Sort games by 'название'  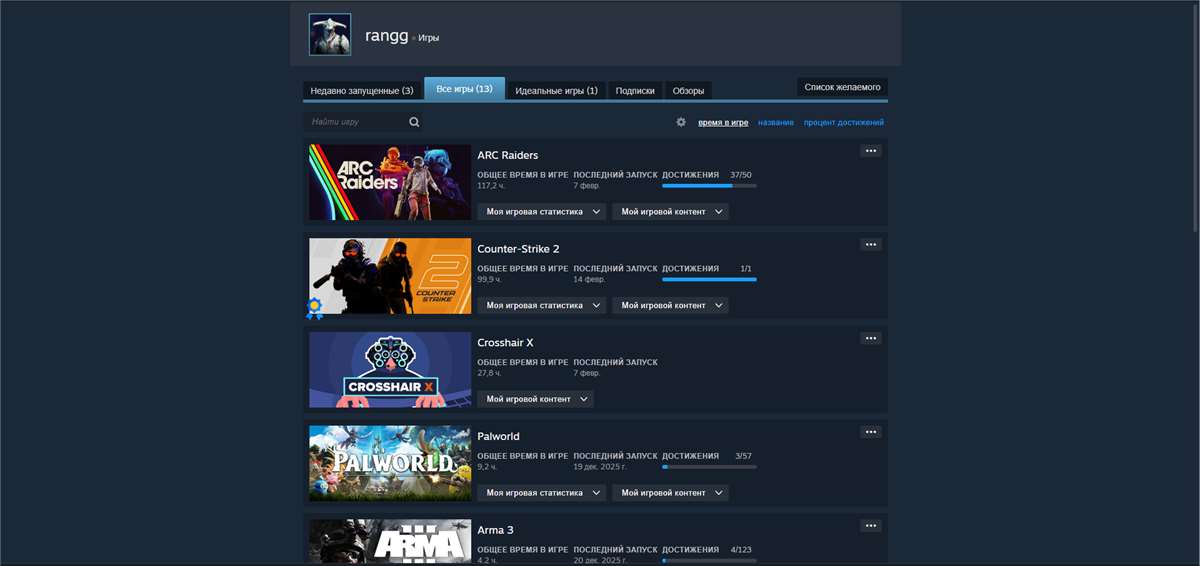tap(776, 123)
